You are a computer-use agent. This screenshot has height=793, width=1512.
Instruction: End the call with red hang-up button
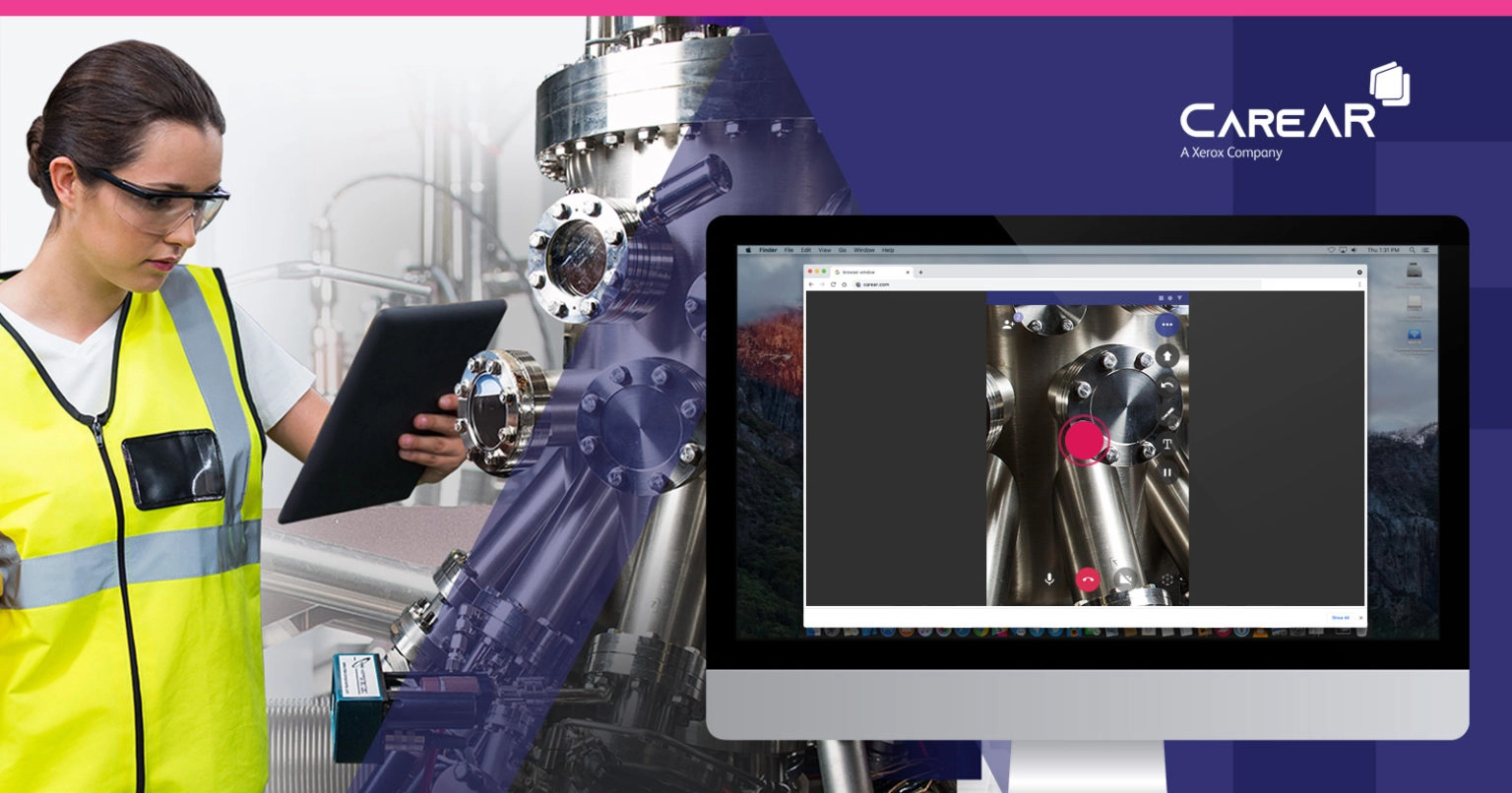[1088, 579]
